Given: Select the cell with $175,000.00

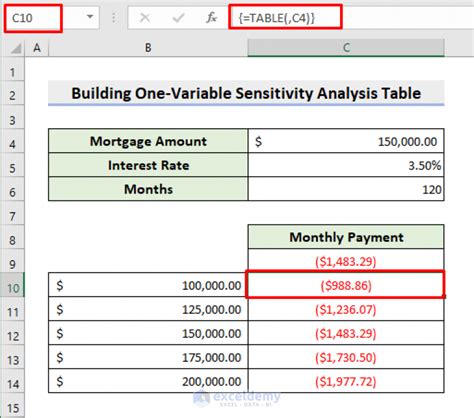Looking at the screenshot, I should coord(148,357).
